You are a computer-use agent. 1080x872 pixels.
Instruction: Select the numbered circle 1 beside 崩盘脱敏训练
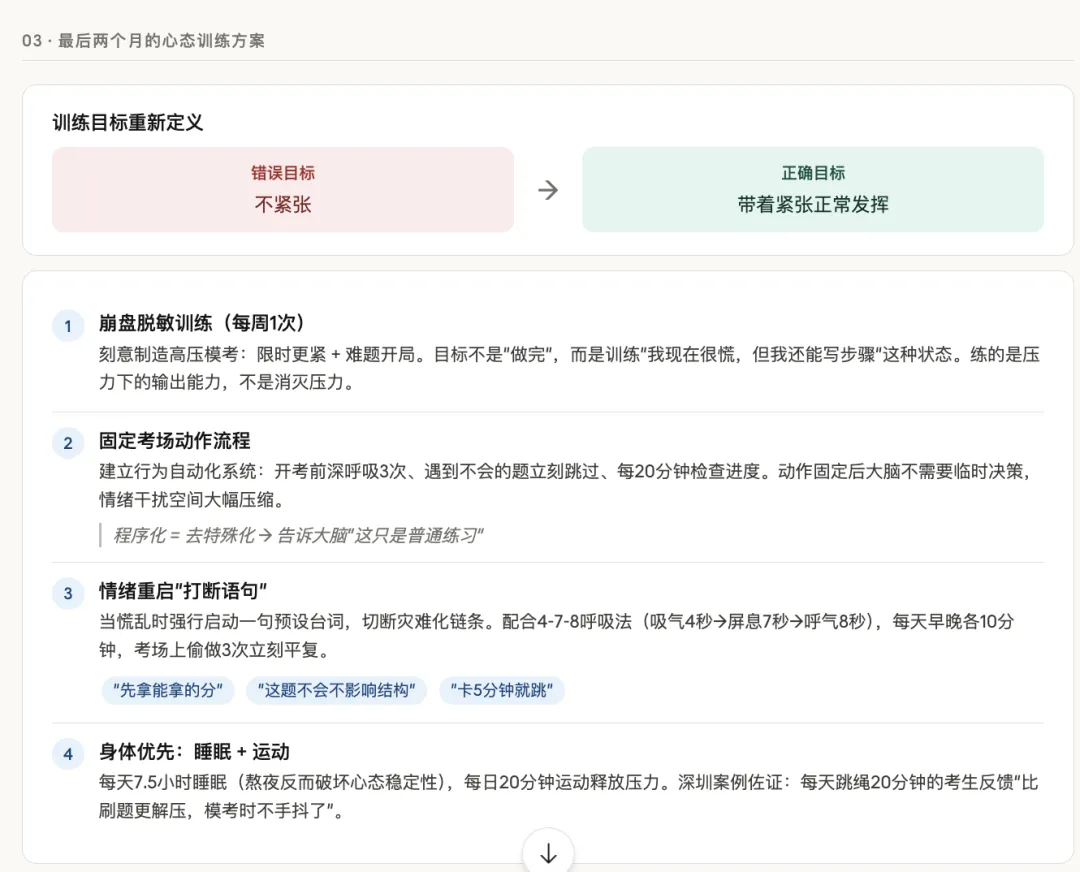pyautogui.click(x=67, y=326)
